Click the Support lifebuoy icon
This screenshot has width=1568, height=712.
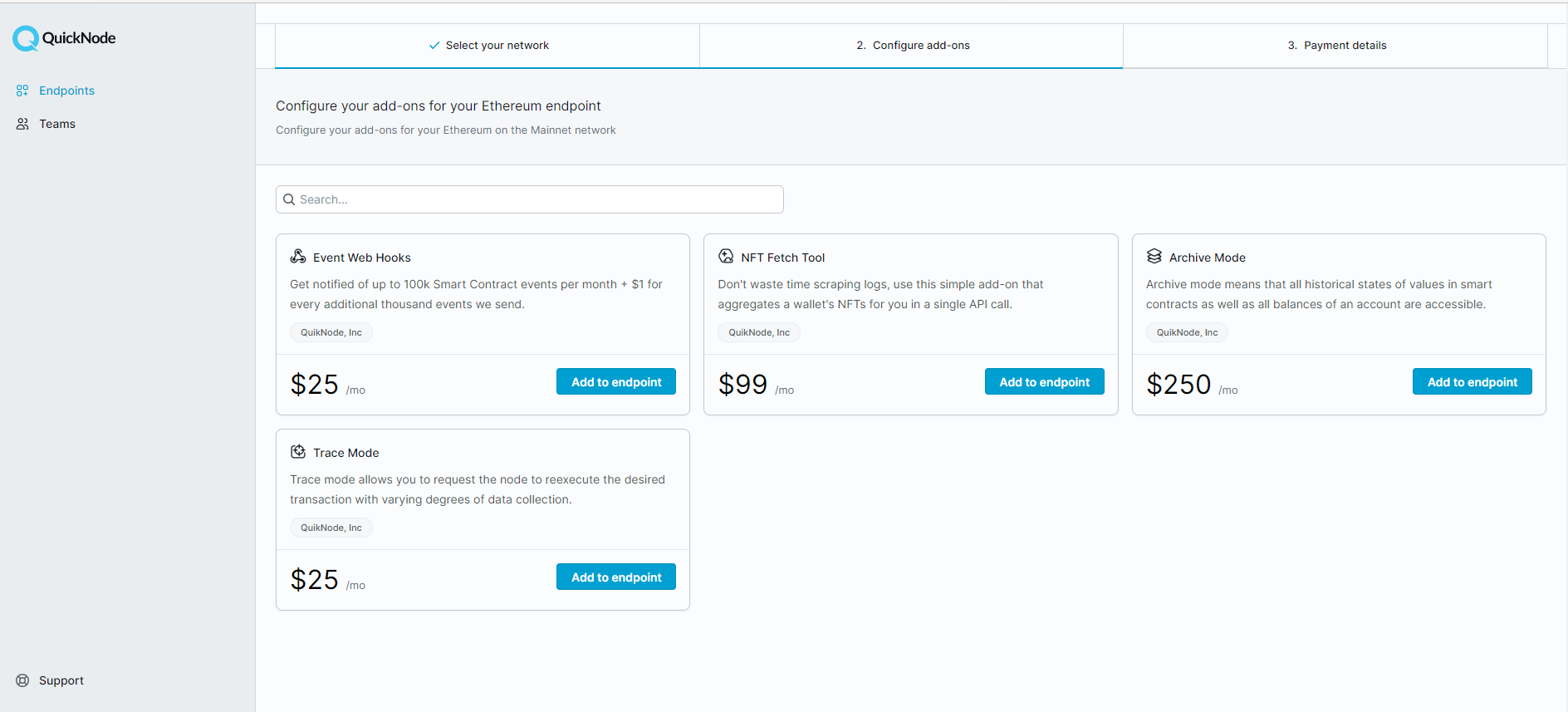tap(22, 680)
